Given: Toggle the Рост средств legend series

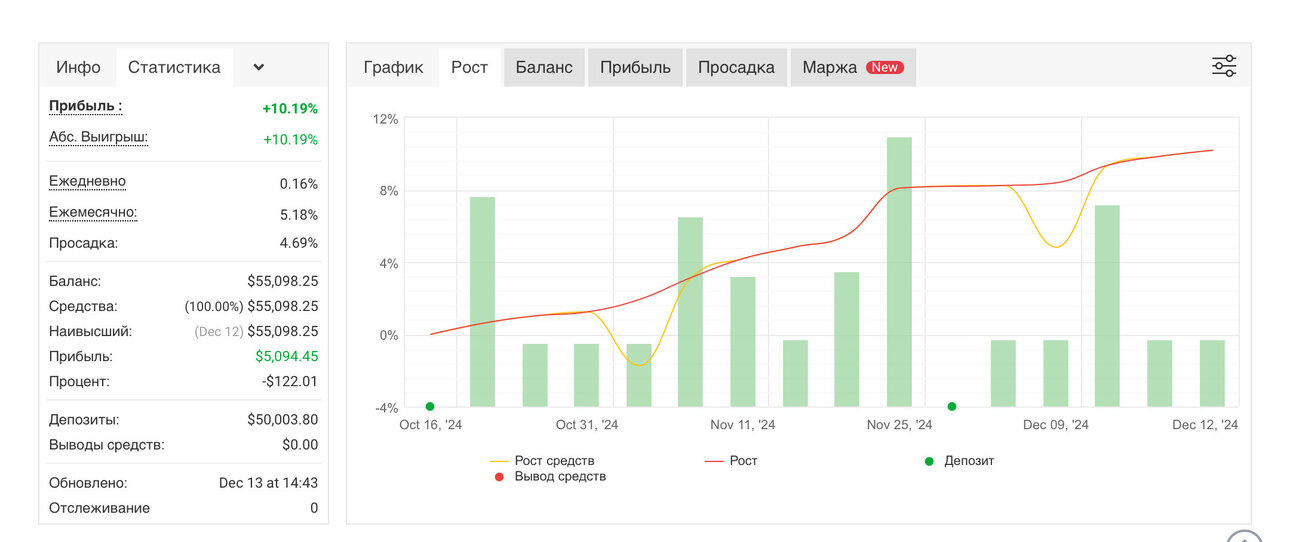Looking at the screenshot, I should coord(543,461).
